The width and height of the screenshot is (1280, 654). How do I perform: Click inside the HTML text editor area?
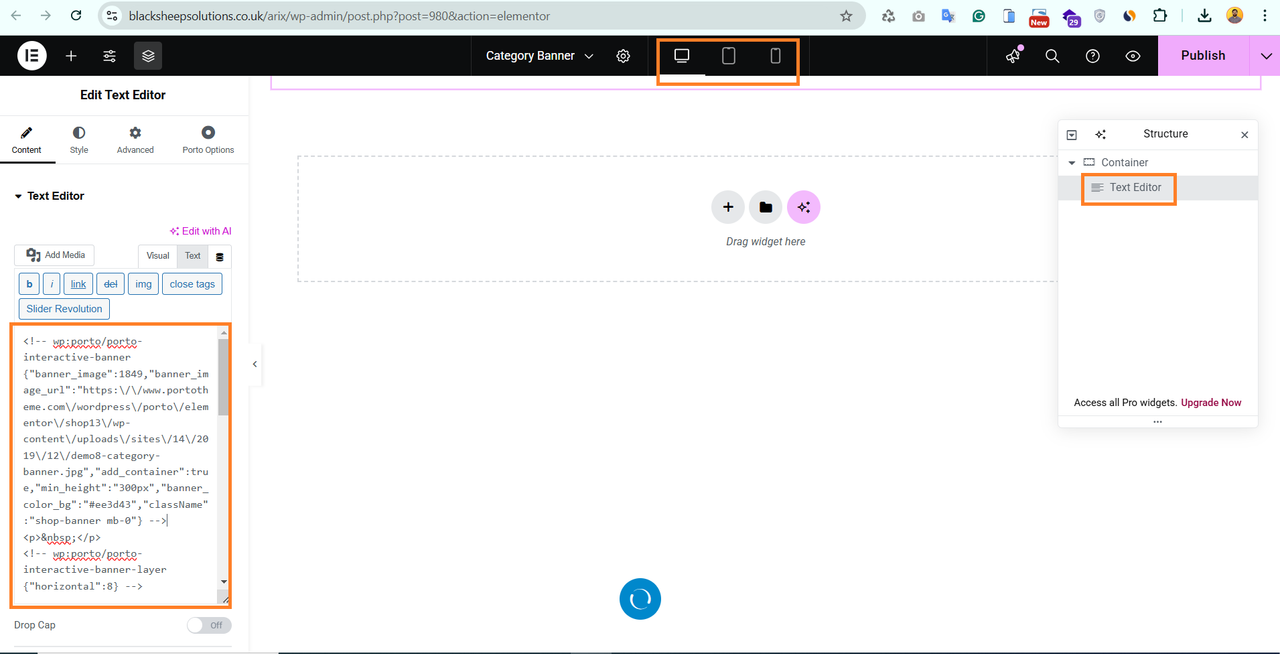tap(116, 465)
